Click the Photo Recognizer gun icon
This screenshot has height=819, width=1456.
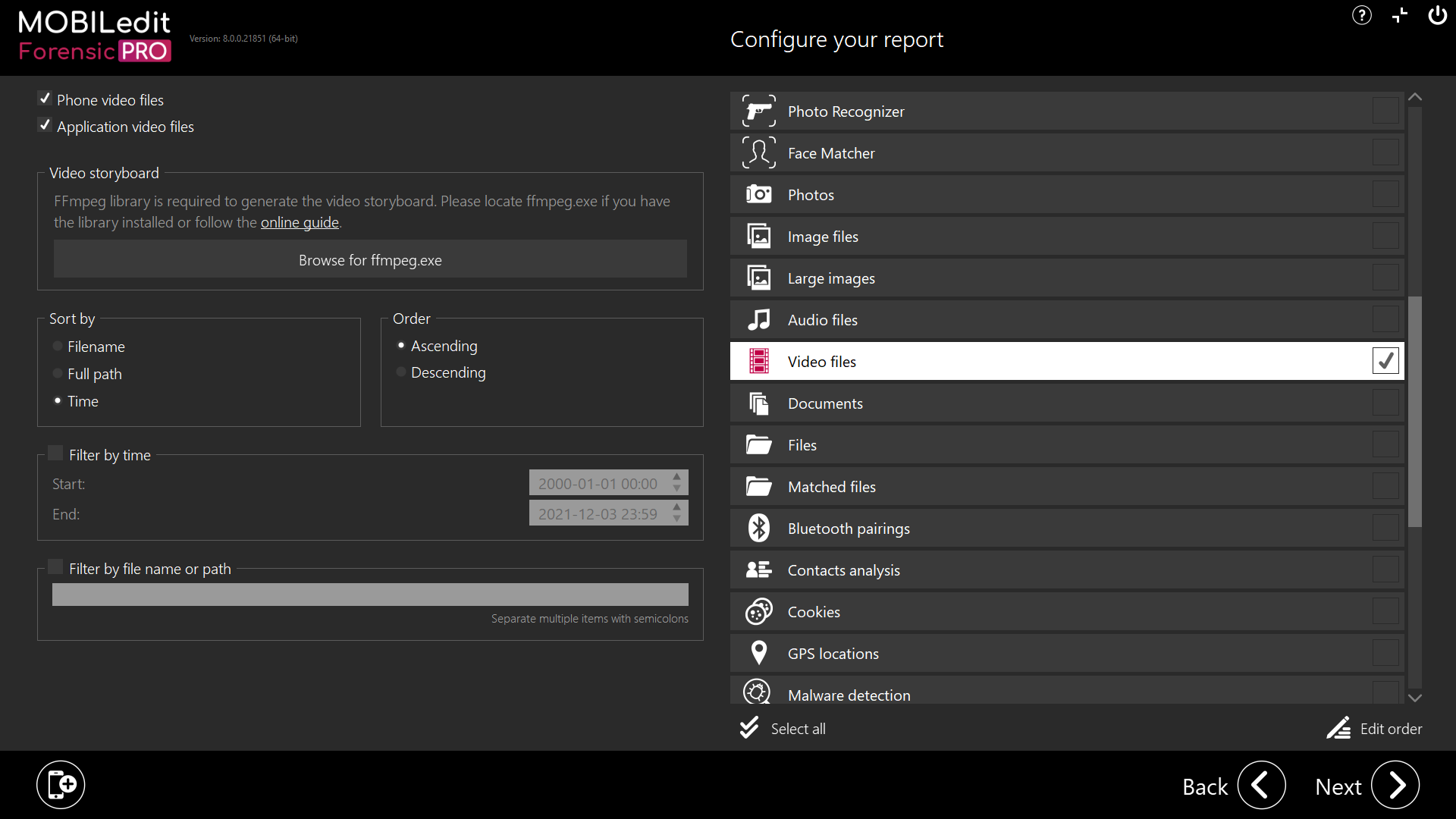pos(758,111)
